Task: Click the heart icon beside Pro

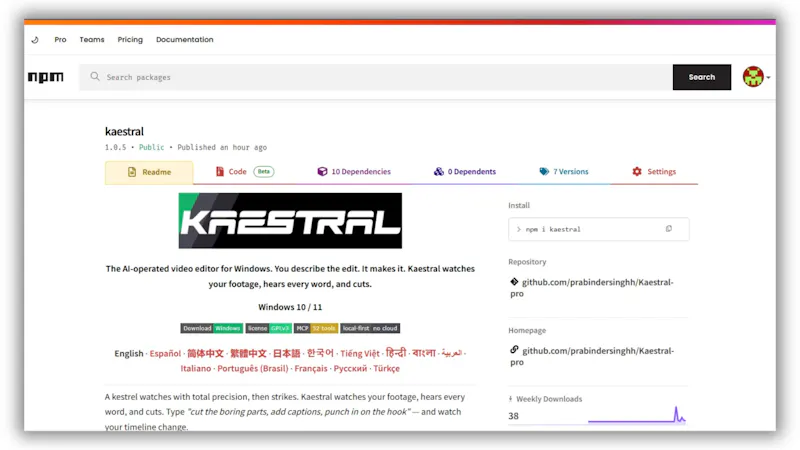Action: click(35, 40)
